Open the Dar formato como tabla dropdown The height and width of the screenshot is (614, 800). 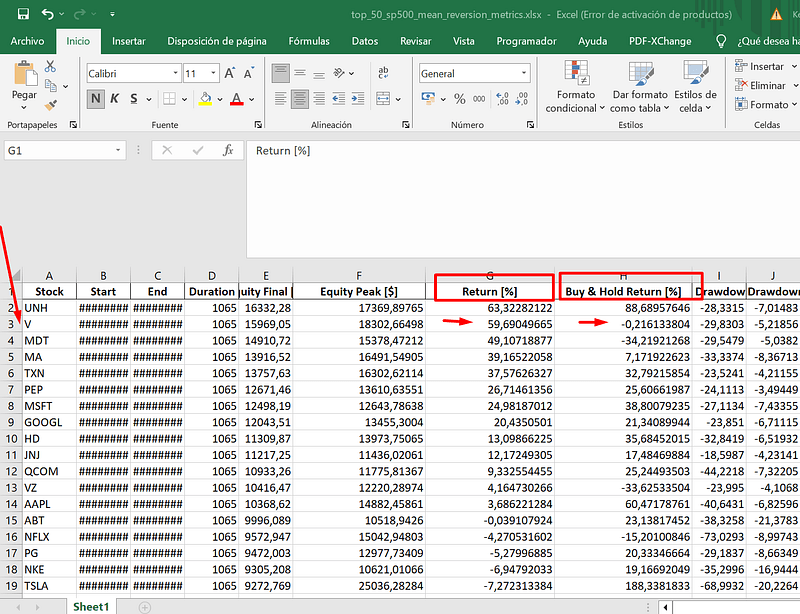pos(640,86)
